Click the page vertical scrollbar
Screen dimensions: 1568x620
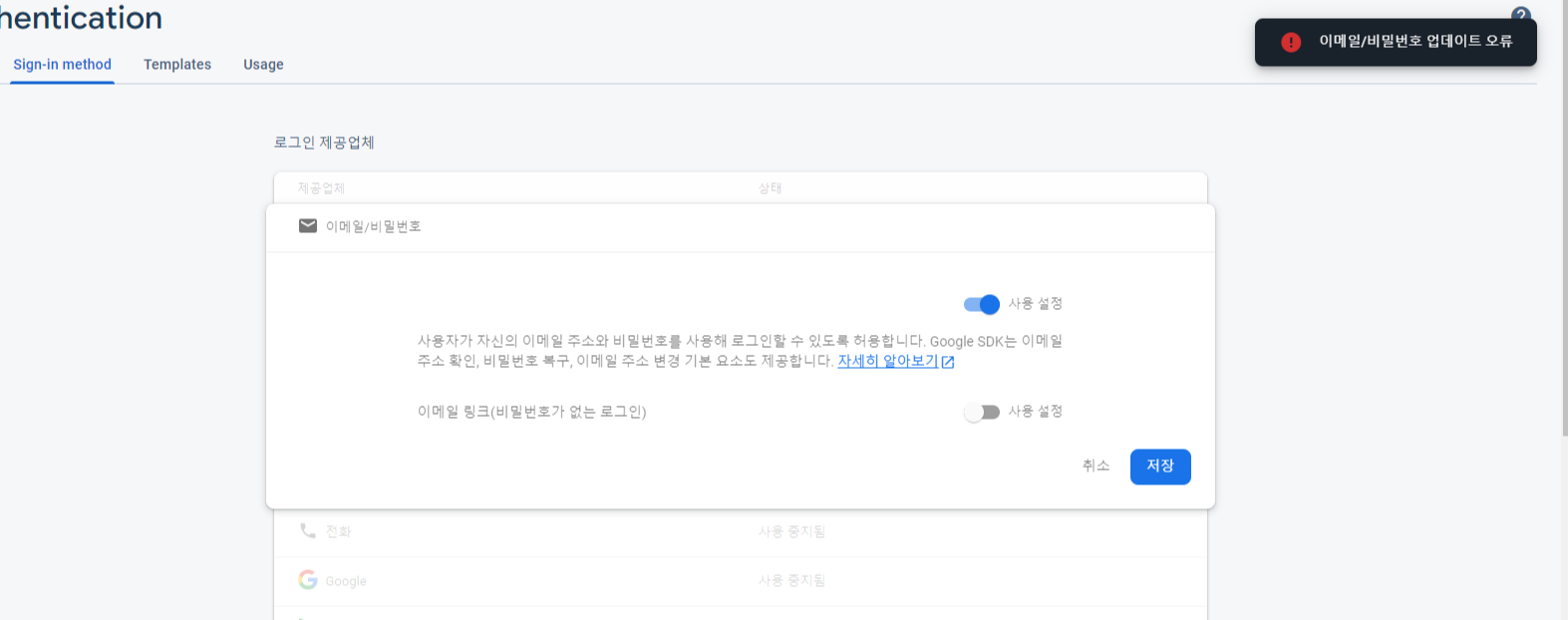pos(1564,219)
